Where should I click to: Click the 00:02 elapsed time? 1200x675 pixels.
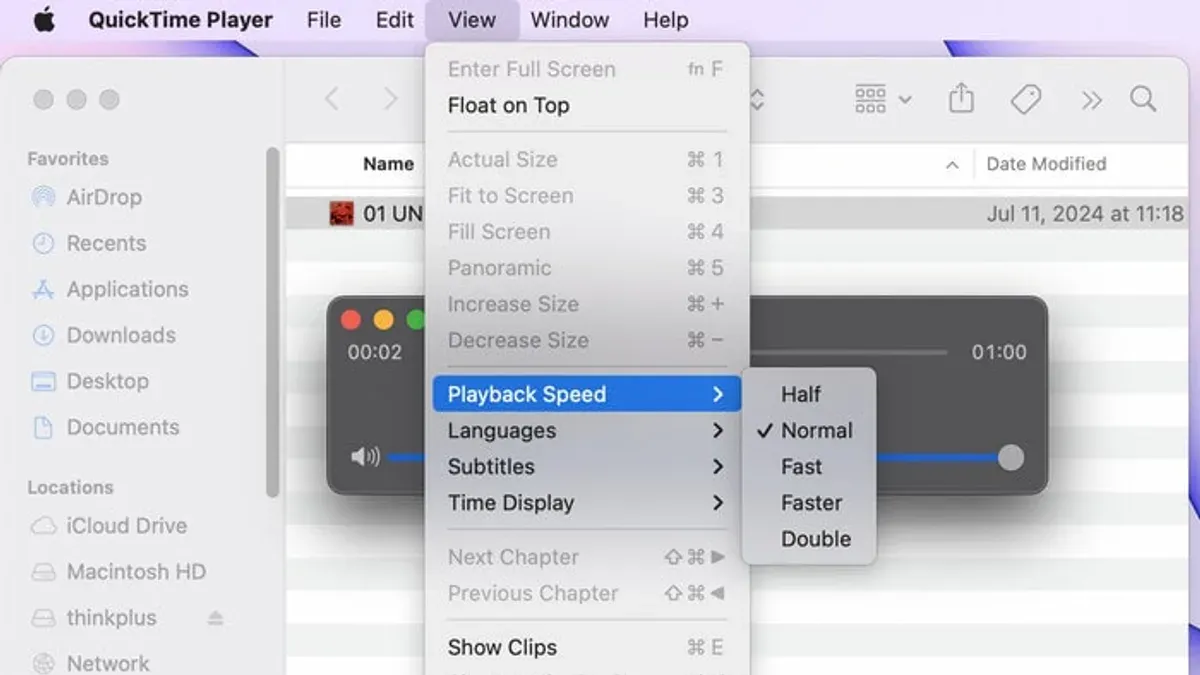click(375, 352)
